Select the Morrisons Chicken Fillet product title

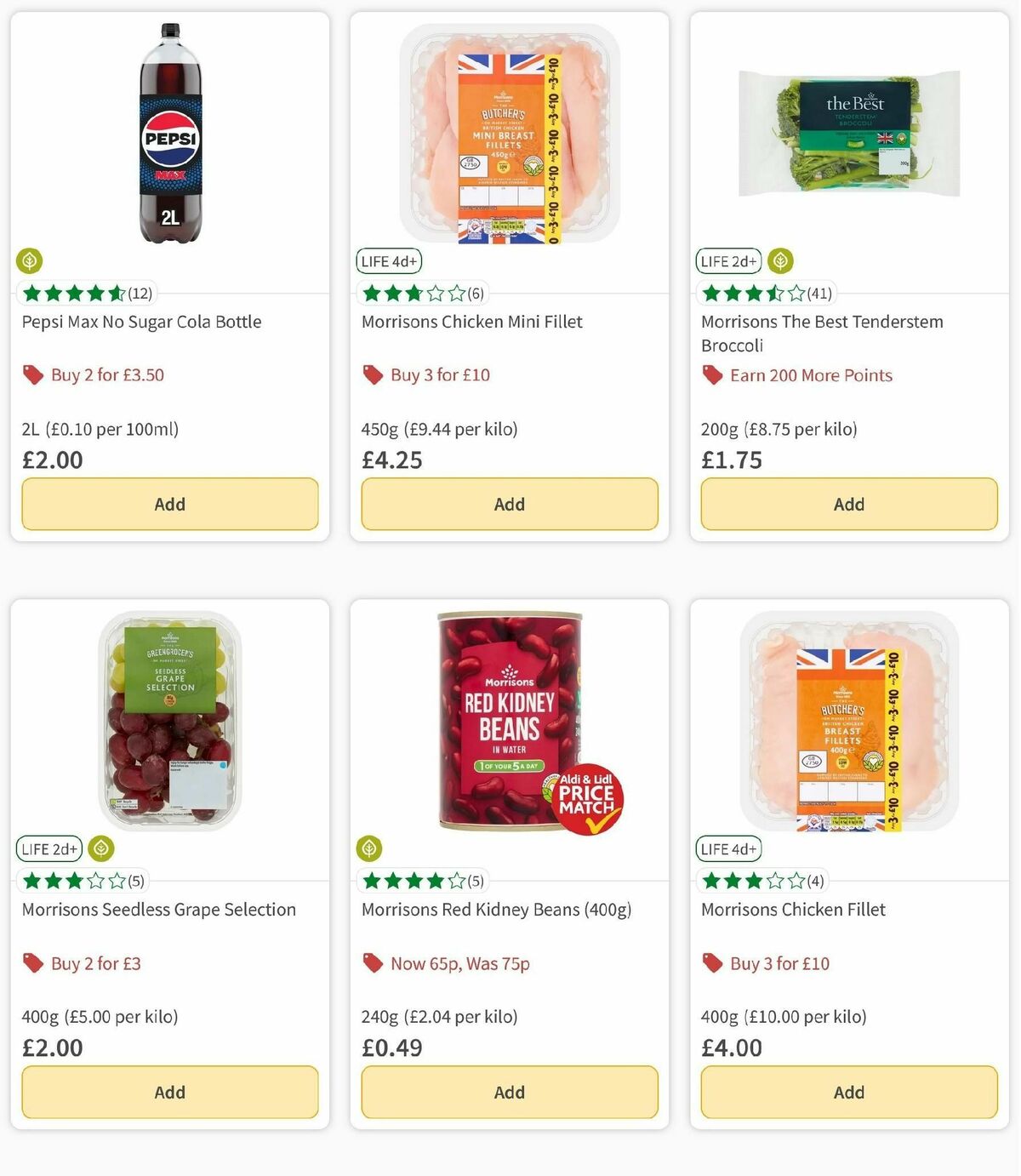tap(793, 909)
